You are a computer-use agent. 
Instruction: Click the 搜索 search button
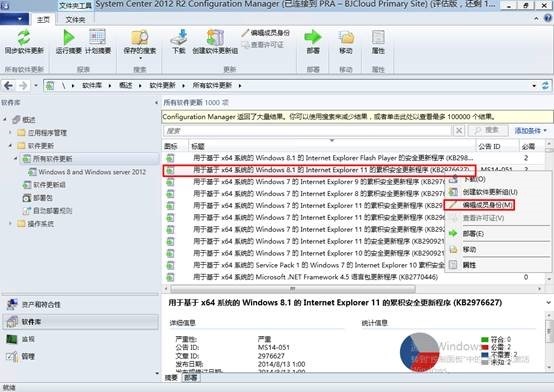(x=488, y=130)
